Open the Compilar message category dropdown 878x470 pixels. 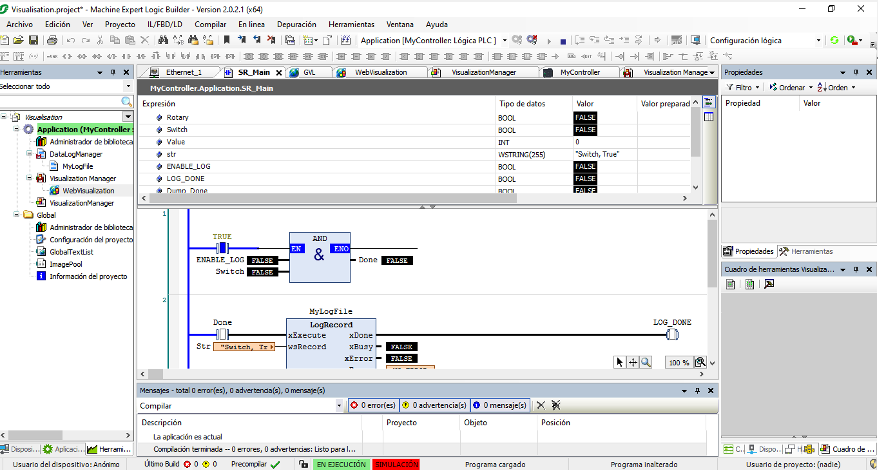(338, 405)
